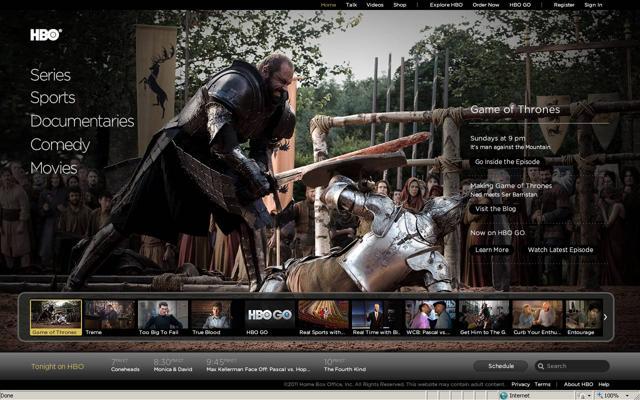Select HBO GO carousel thumbnail

pyautogui.click(x=270, y=318)
